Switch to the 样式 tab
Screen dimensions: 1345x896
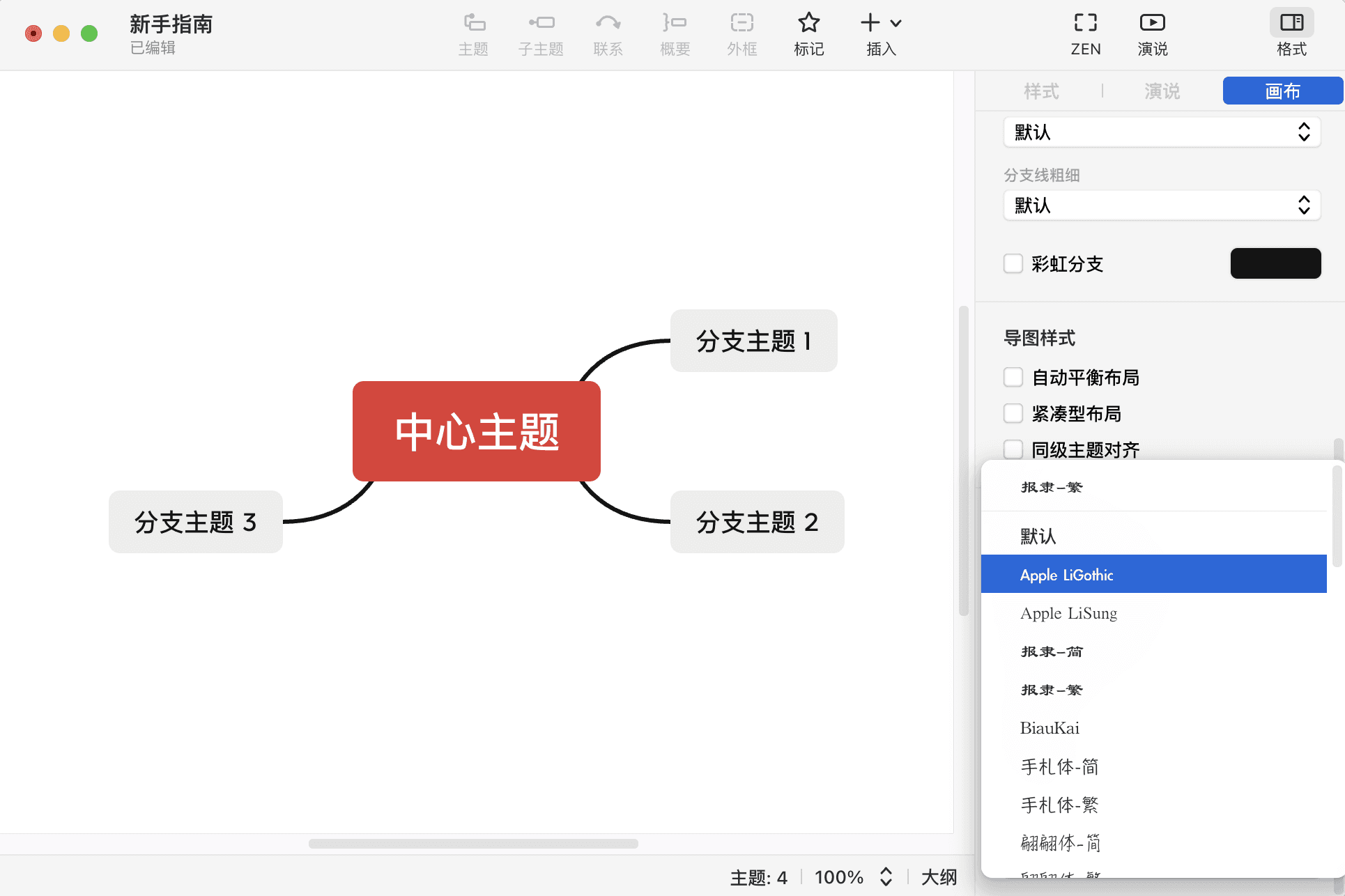[1041, 91]
